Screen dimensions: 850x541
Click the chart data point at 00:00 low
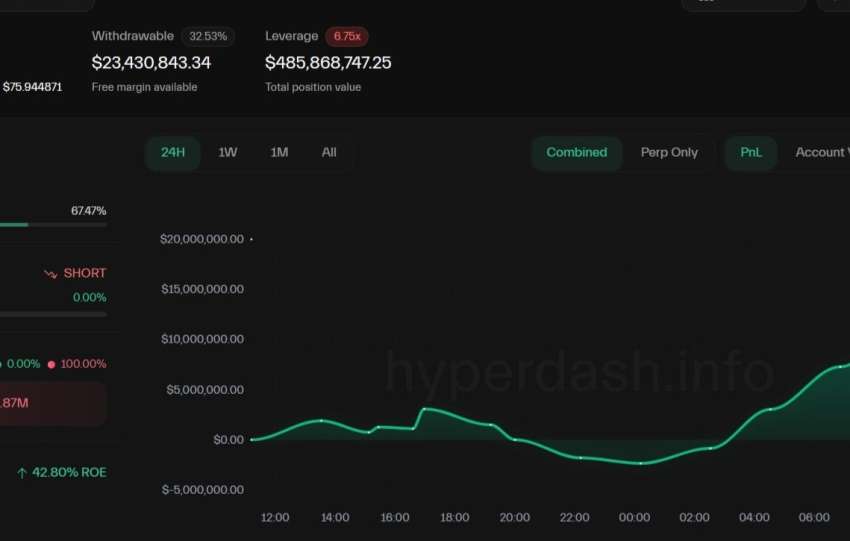pos(641,463)
